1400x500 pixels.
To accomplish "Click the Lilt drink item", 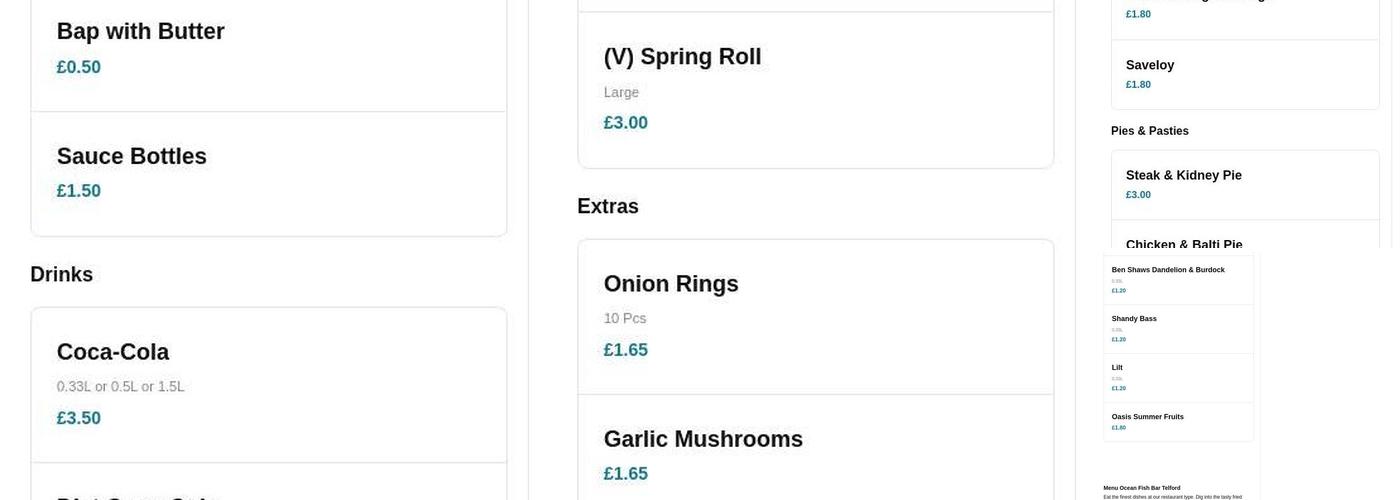I will pos(1178,378).
